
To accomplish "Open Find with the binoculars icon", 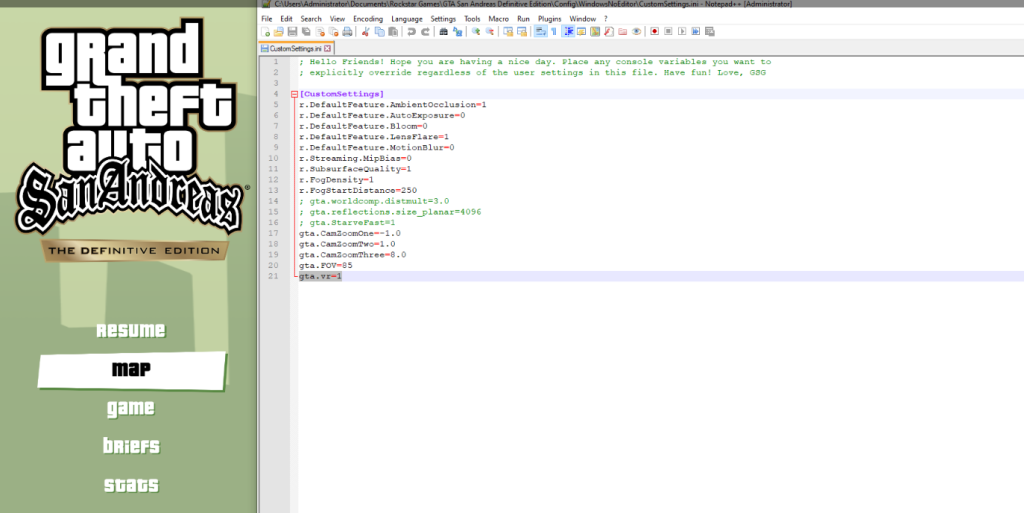I will pyautogui.click(x=443, y=32).
